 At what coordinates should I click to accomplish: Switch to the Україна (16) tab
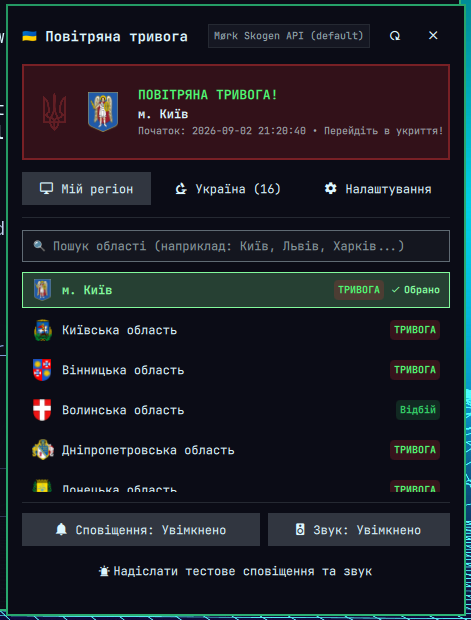228,189
